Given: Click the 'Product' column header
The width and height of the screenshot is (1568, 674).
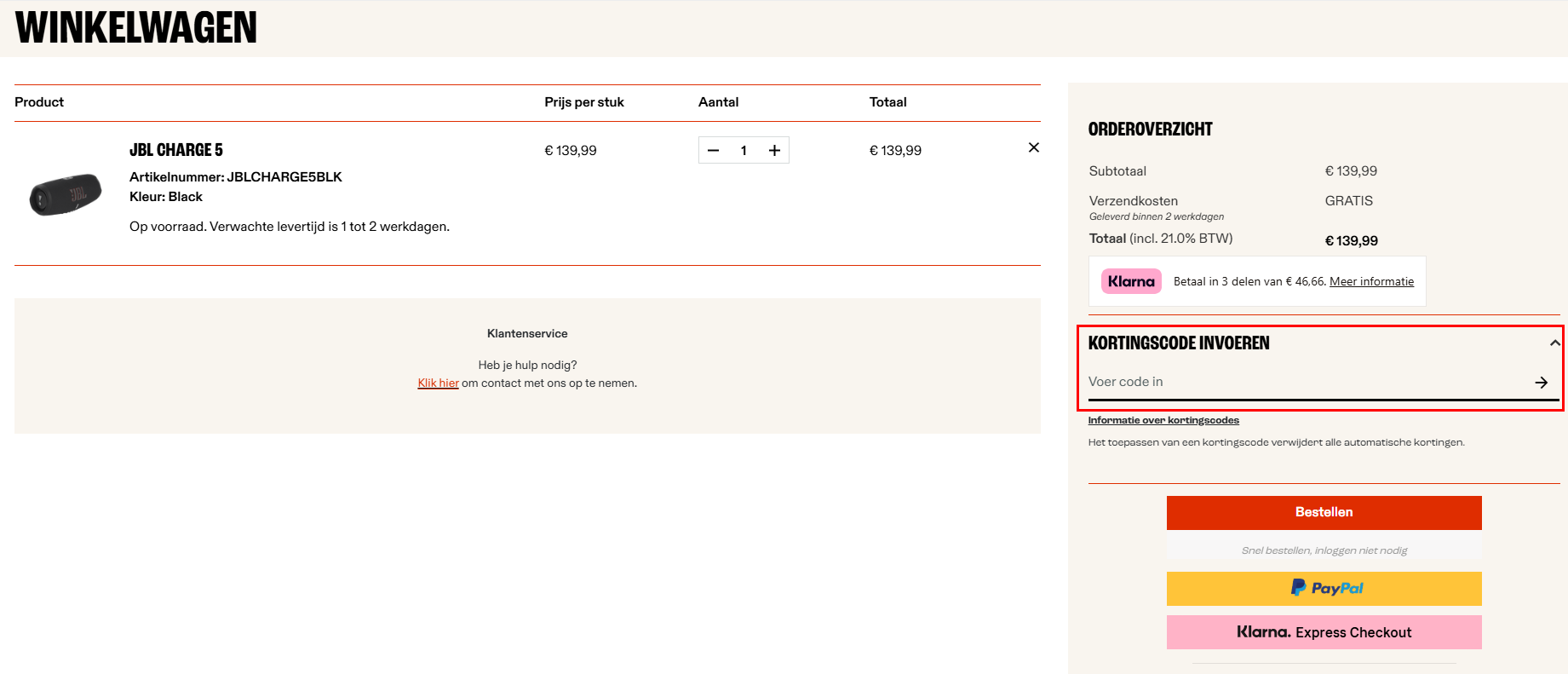Looking at the screenshot, I should tap(39, 102).
